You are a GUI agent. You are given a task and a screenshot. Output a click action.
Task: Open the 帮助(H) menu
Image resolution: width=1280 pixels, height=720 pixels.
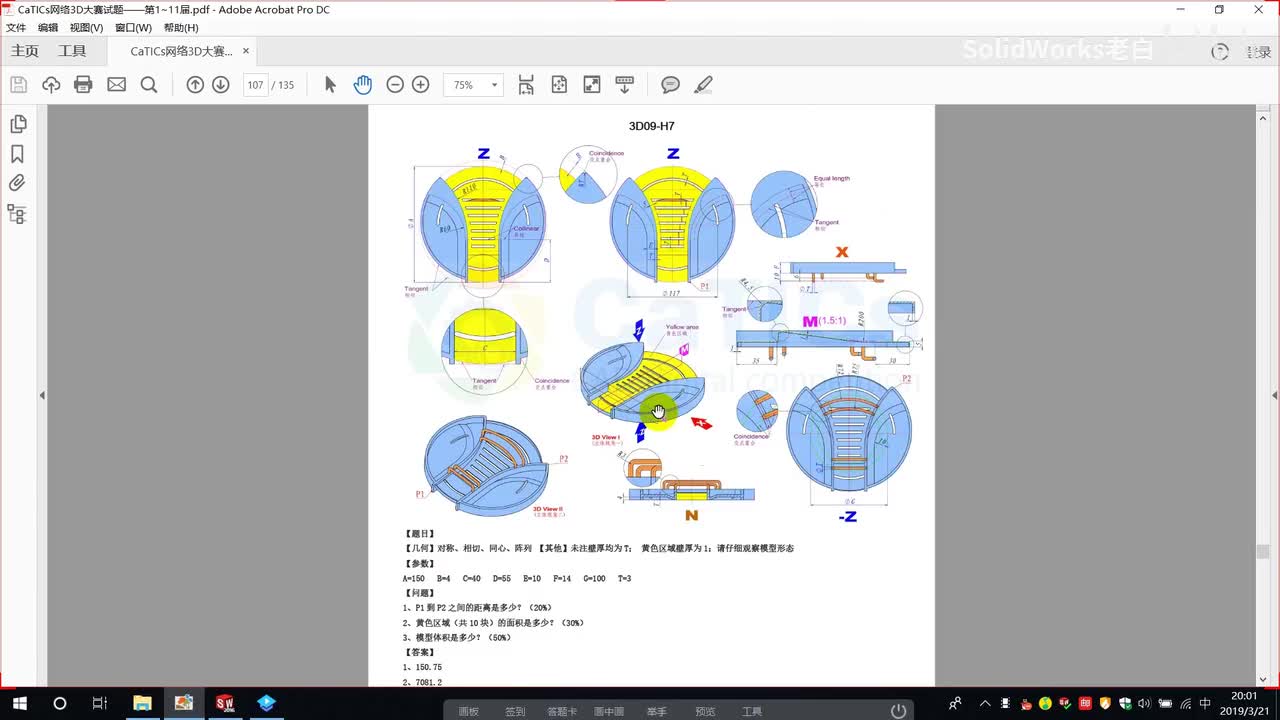[181, 28]
